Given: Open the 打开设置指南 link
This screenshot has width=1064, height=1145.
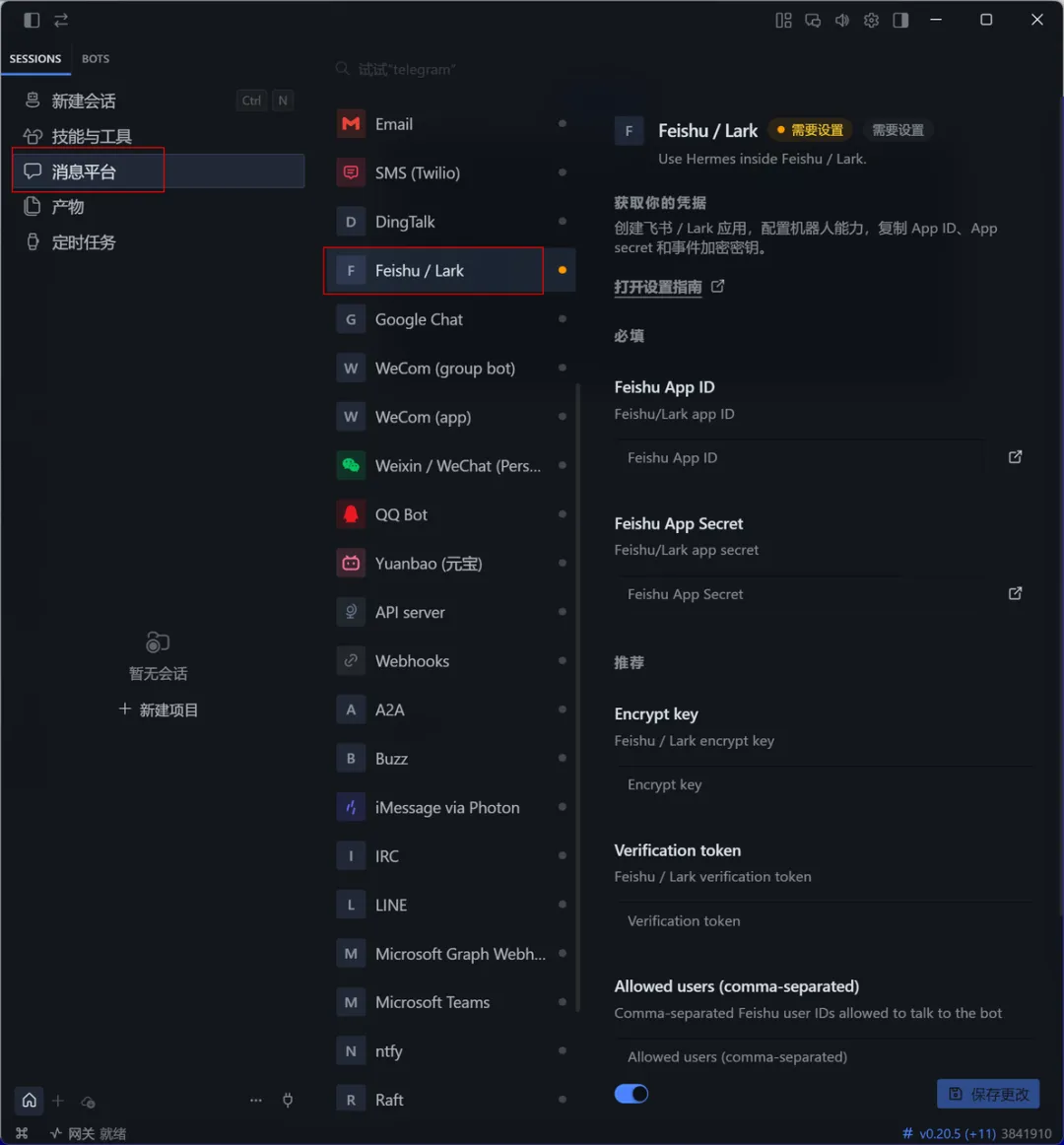Looking at the screenshot, I should click(x=658, y=287).
